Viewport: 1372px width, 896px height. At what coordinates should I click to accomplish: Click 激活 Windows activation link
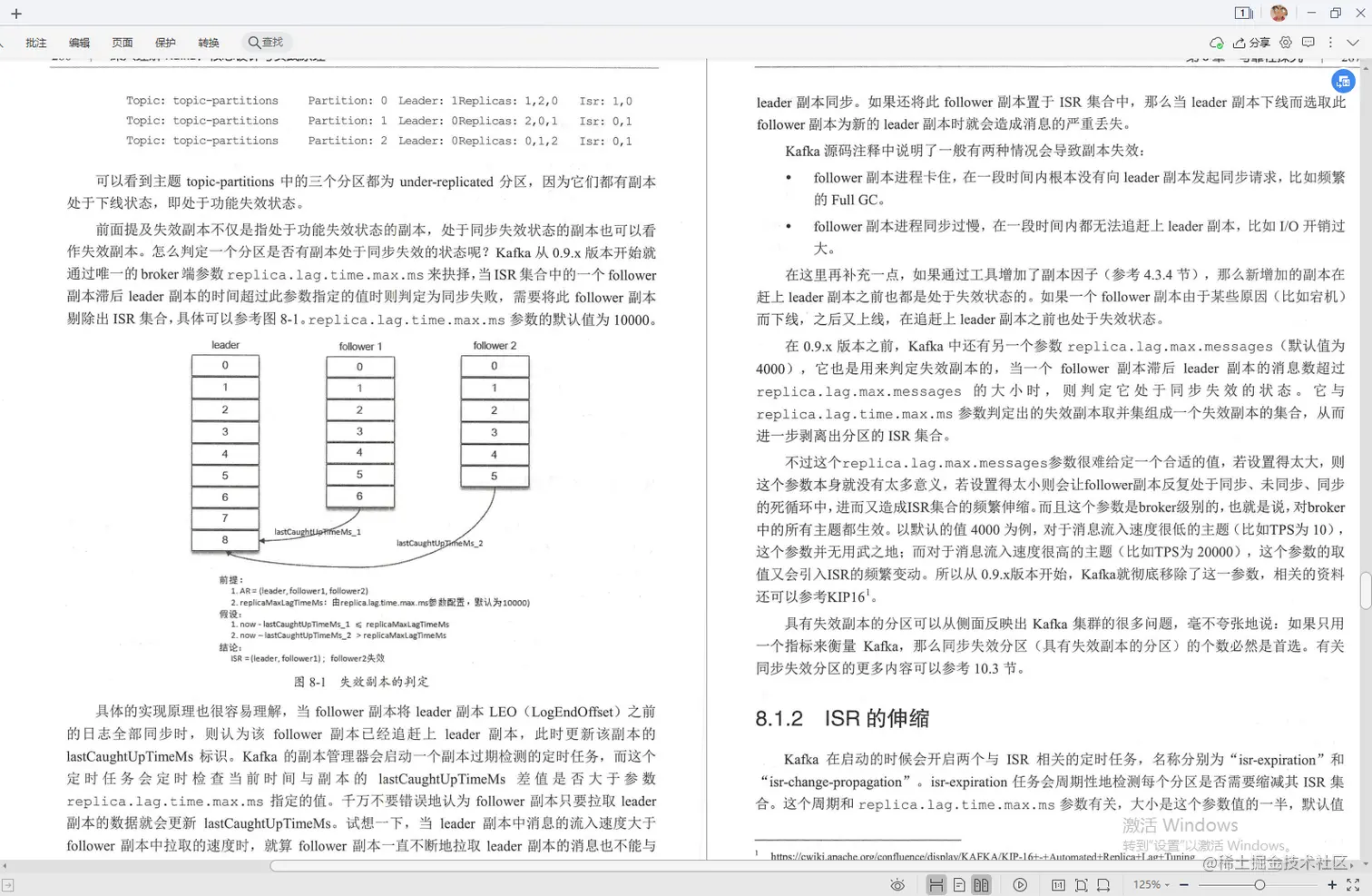(x=1180, y=824)
